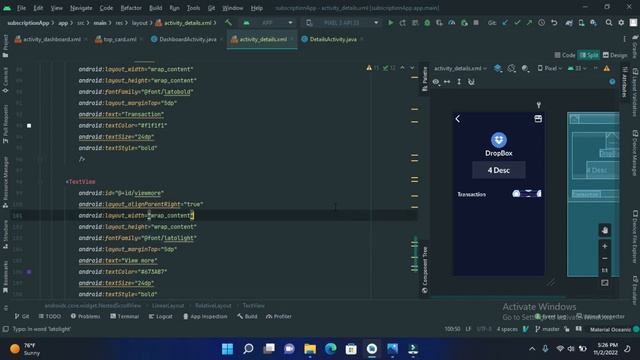Screen dimensions: 640x360
Task: Open Search Everywhere magnifier icon
Action: [609, 23]
